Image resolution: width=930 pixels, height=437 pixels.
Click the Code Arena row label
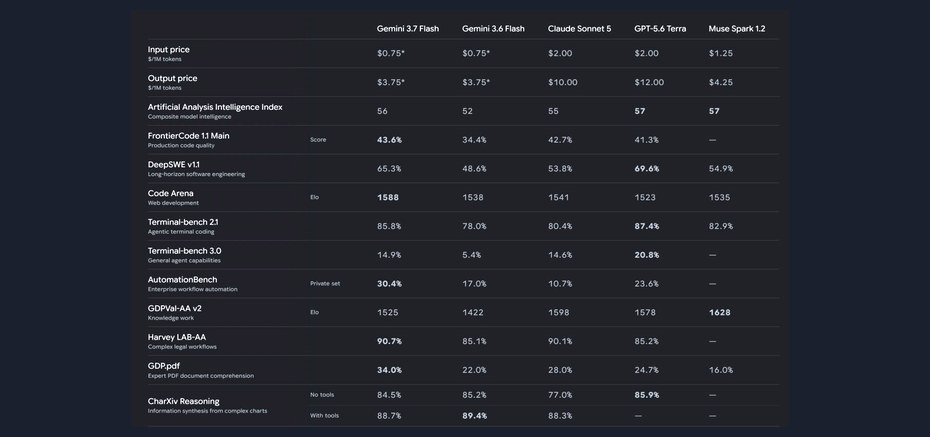coord(170,193)
